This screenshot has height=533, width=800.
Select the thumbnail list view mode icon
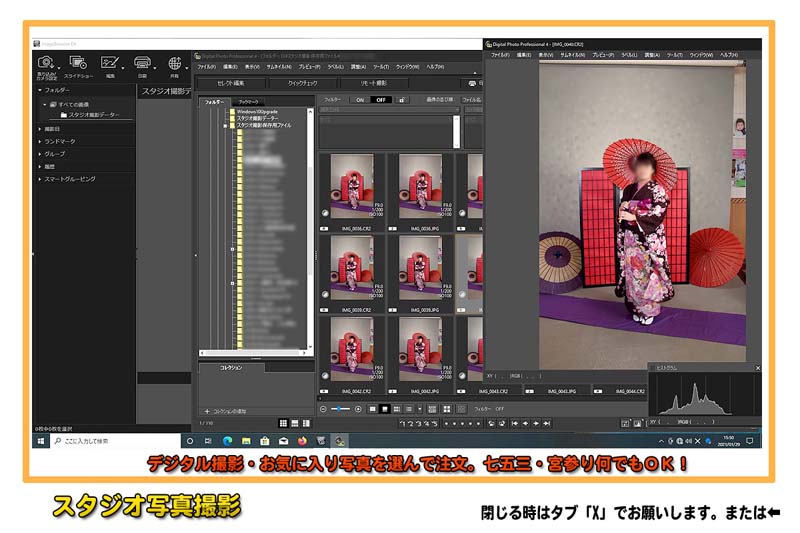pos(409,409)
